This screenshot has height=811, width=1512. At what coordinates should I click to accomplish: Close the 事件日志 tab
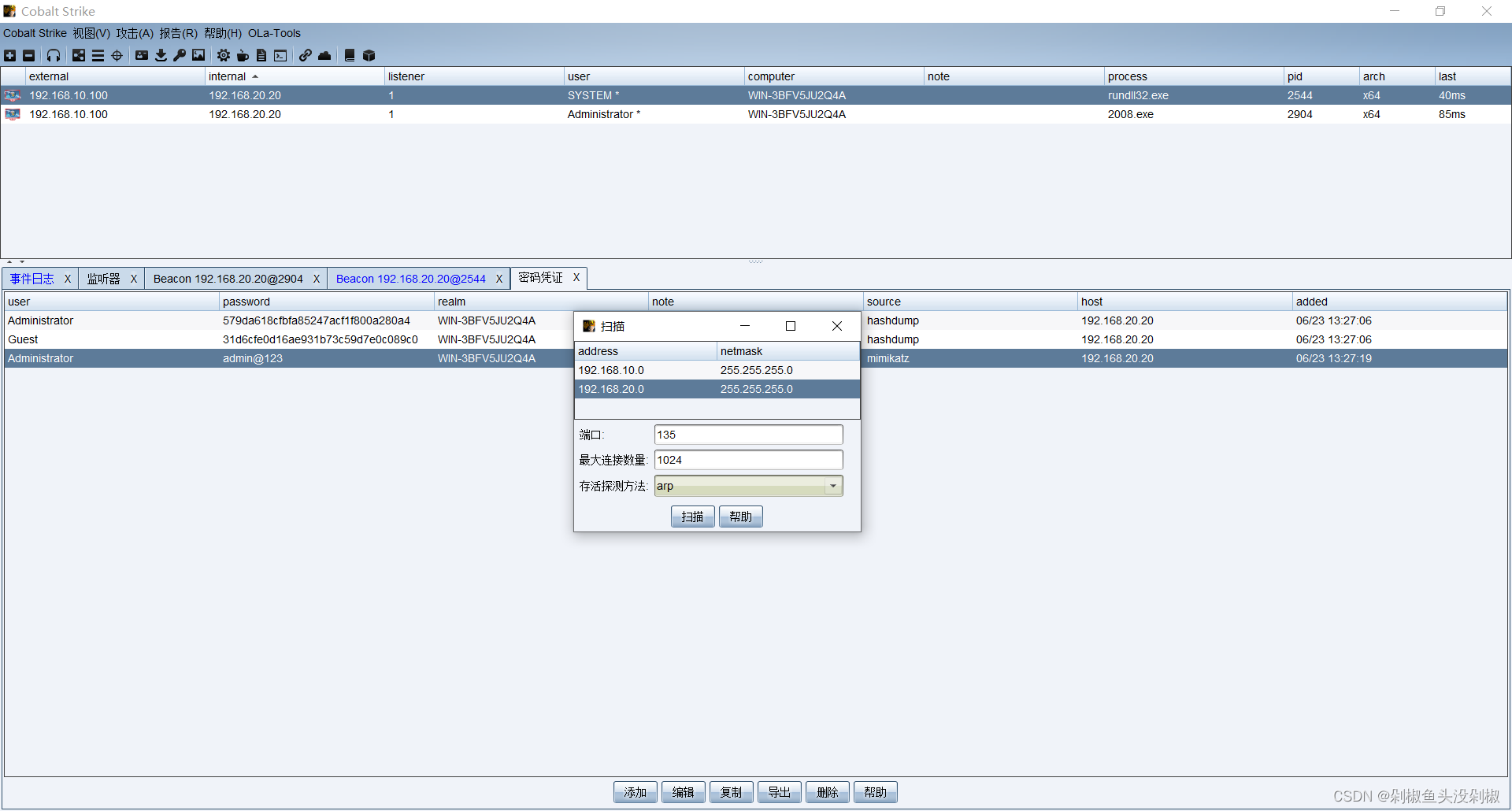coord(68,279)
